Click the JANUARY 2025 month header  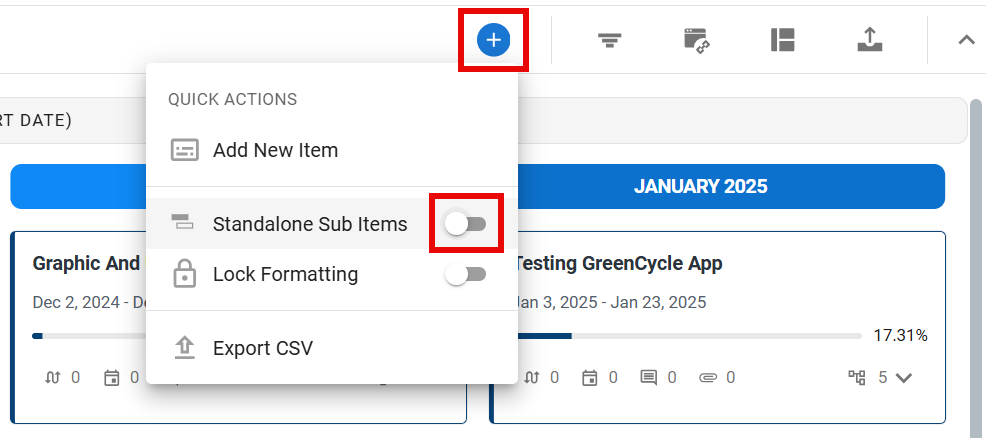(x=700, y=187)
